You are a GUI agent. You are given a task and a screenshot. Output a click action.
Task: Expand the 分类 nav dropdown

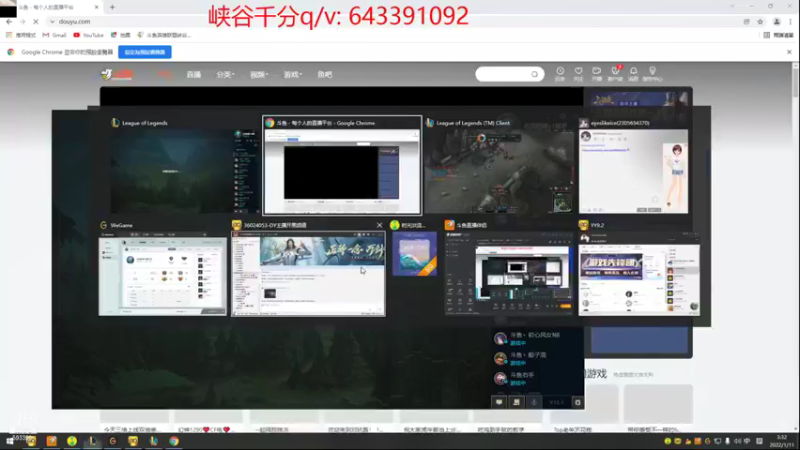point(225,74)
